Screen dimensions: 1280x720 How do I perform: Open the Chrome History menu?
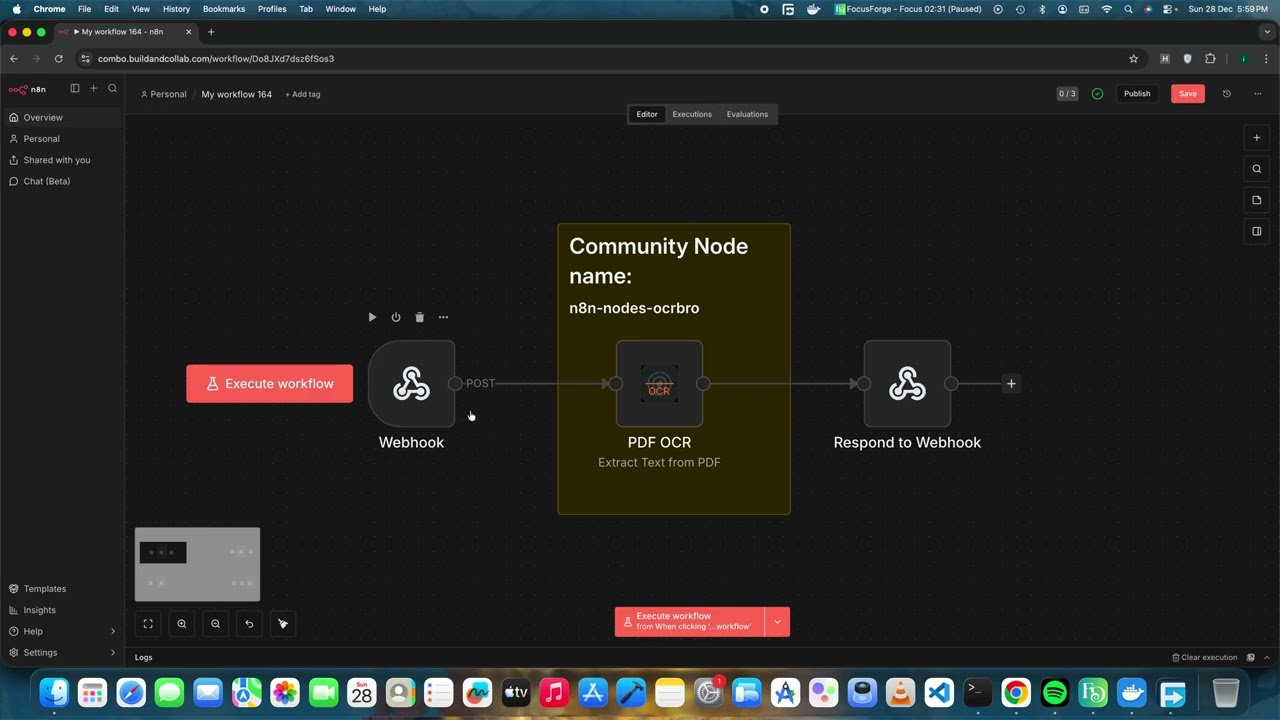(176, 9)
